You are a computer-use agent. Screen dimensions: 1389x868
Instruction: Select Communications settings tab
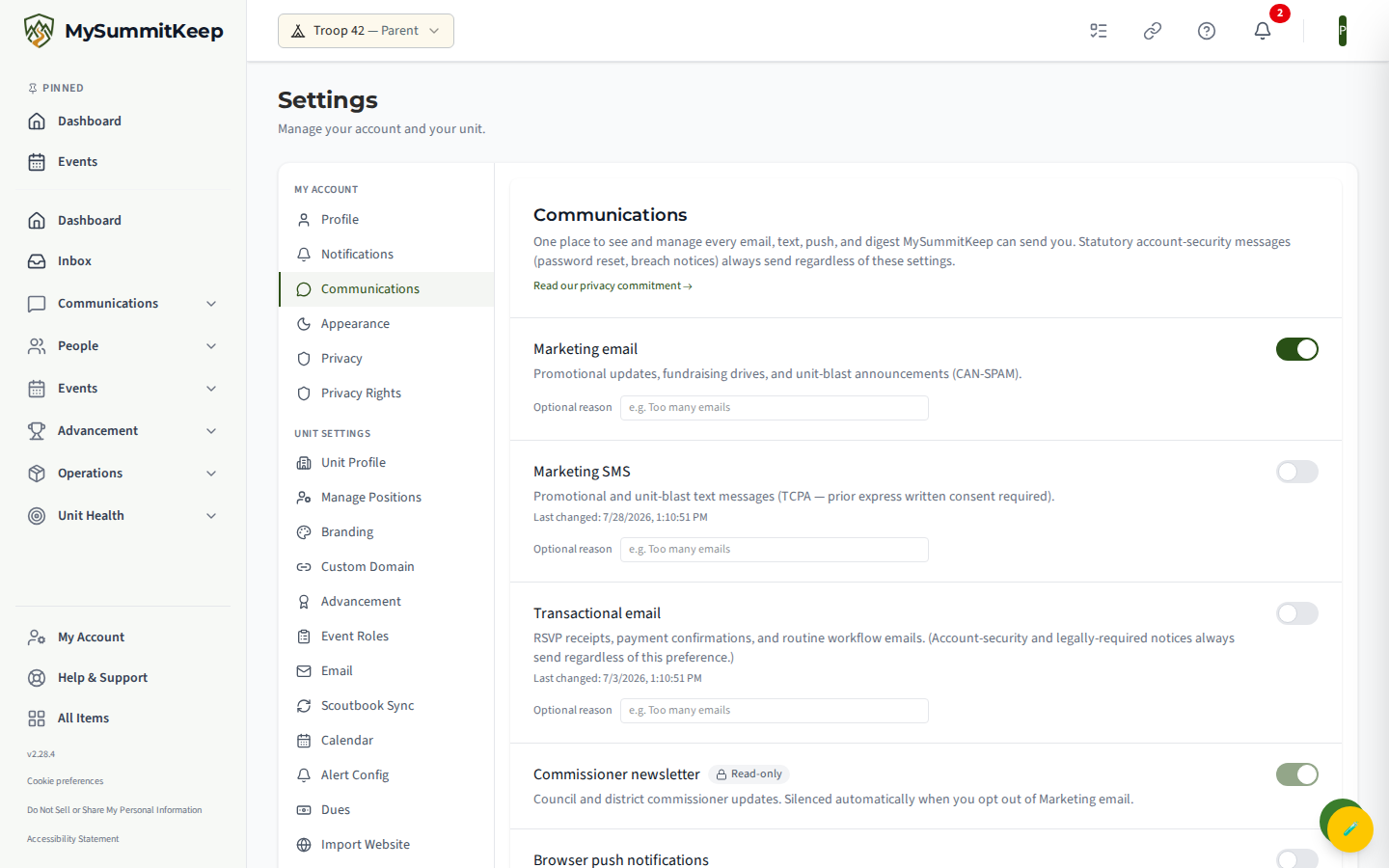pyautogui.click(x=387, y=288)
